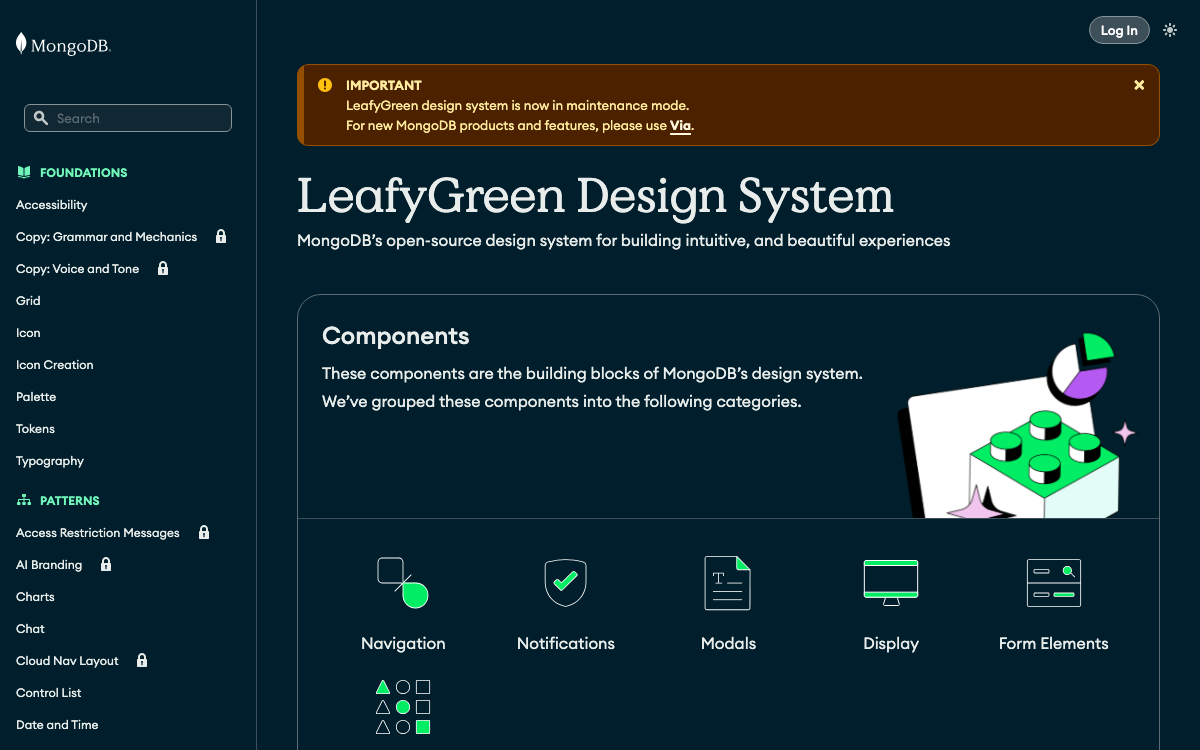The image size is (1200, 750).
Task: Click the Components card heading
Action: click(396, 336)
